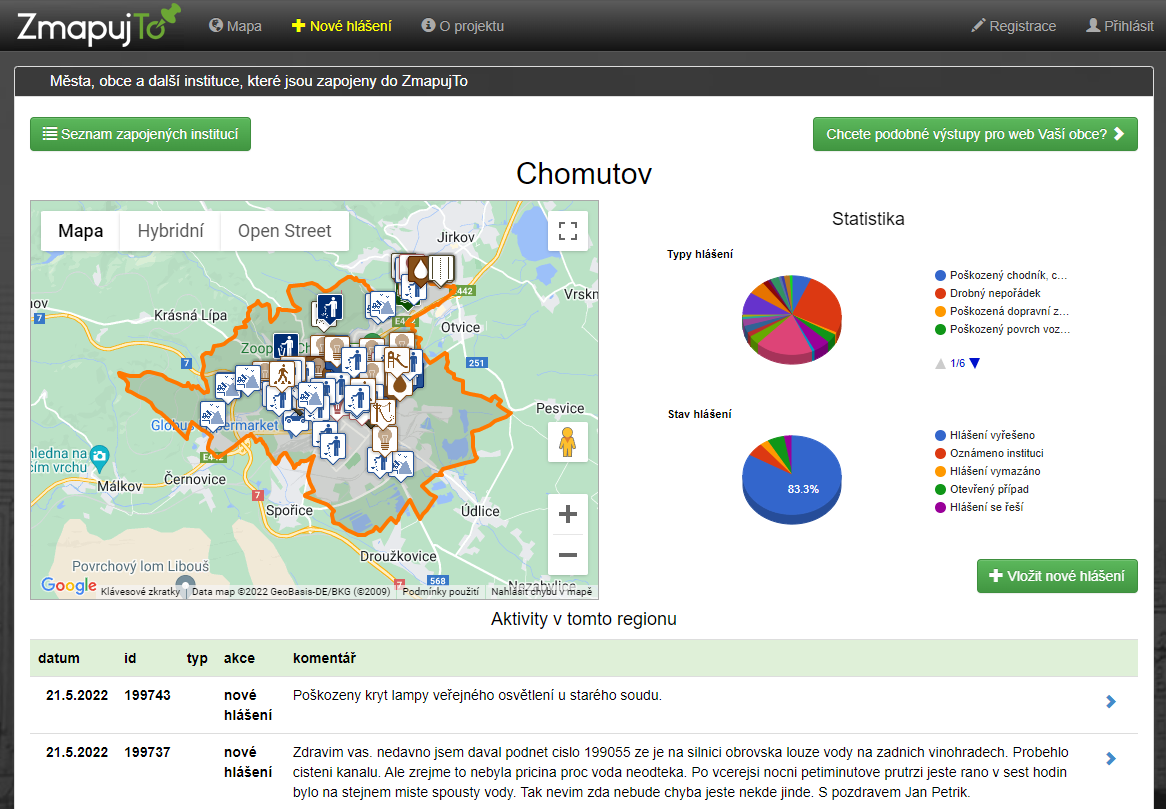This screenshot has width=1166, height=809.
Task: Click the dark blue littering person marker
Action: pos(330,308)
